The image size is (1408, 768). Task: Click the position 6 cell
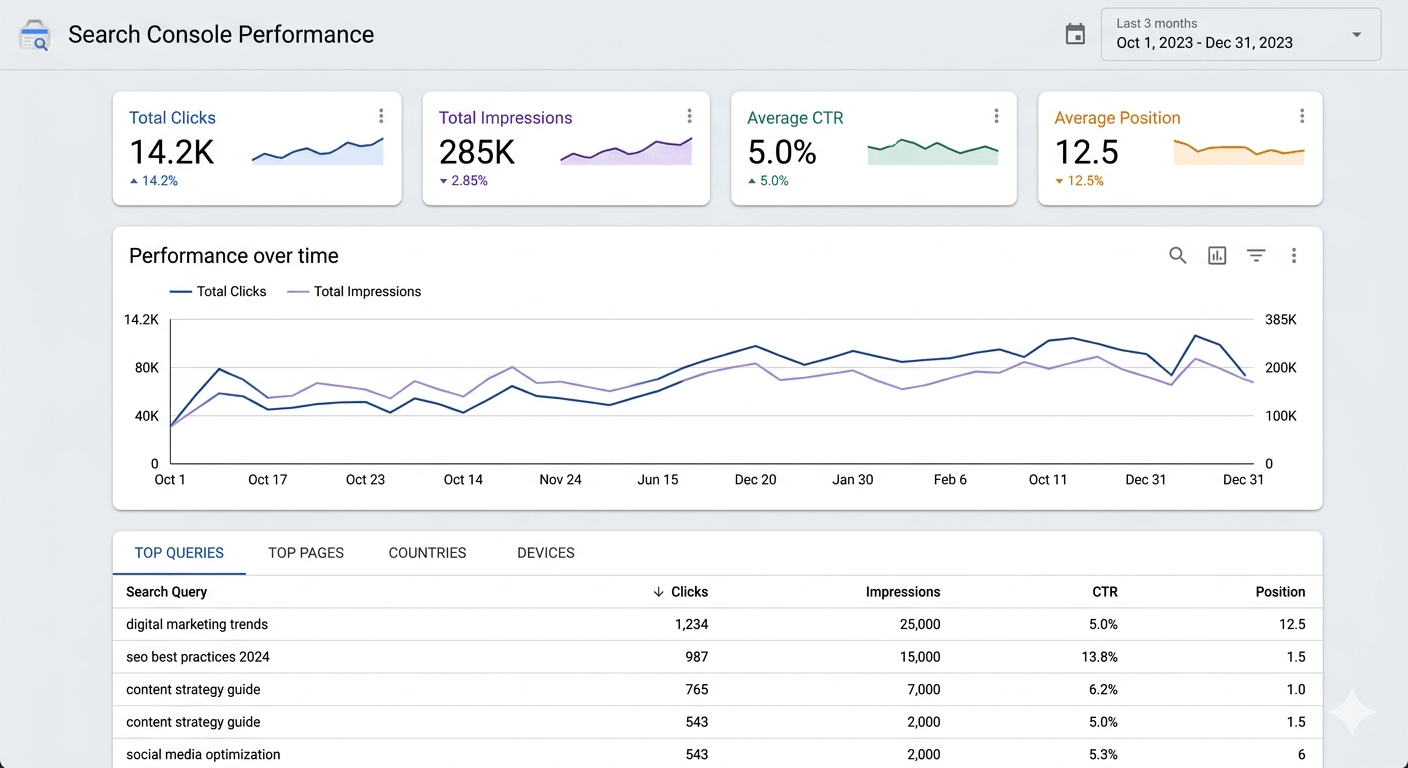[x=1301, y=754]
